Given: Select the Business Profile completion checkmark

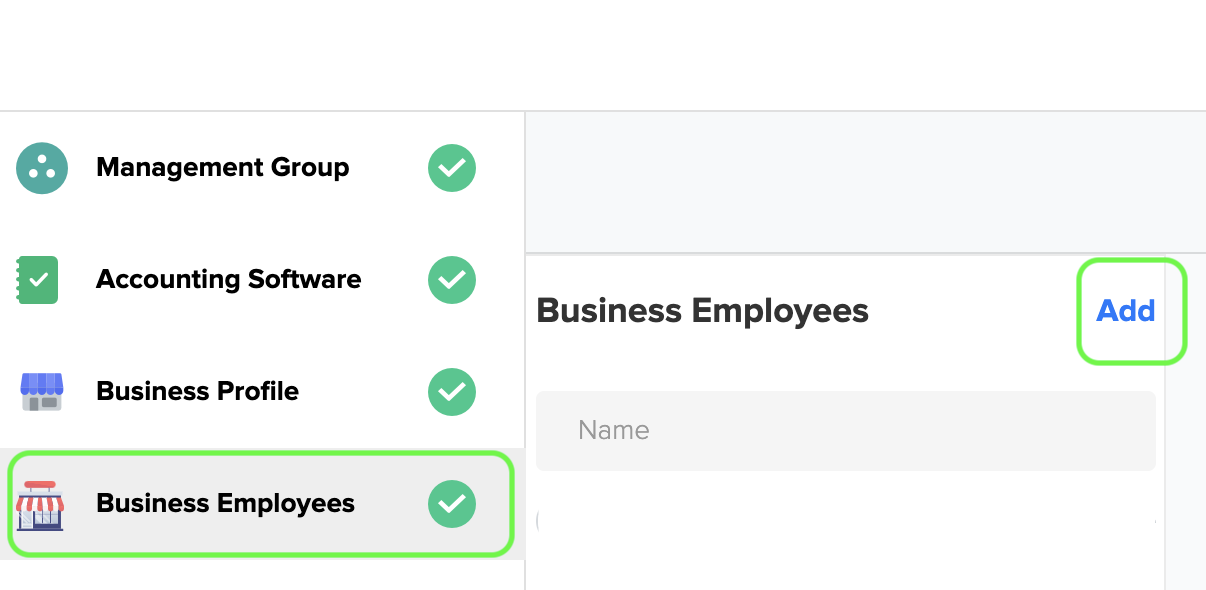Looking at the screenshot, I should coord(451,392).
